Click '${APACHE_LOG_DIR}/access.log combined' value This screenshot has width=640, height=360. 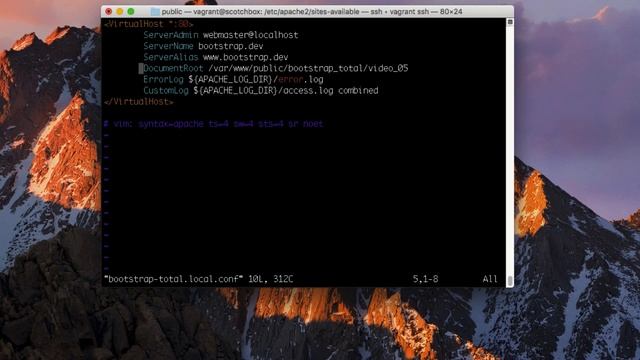(x=286, y=90)
